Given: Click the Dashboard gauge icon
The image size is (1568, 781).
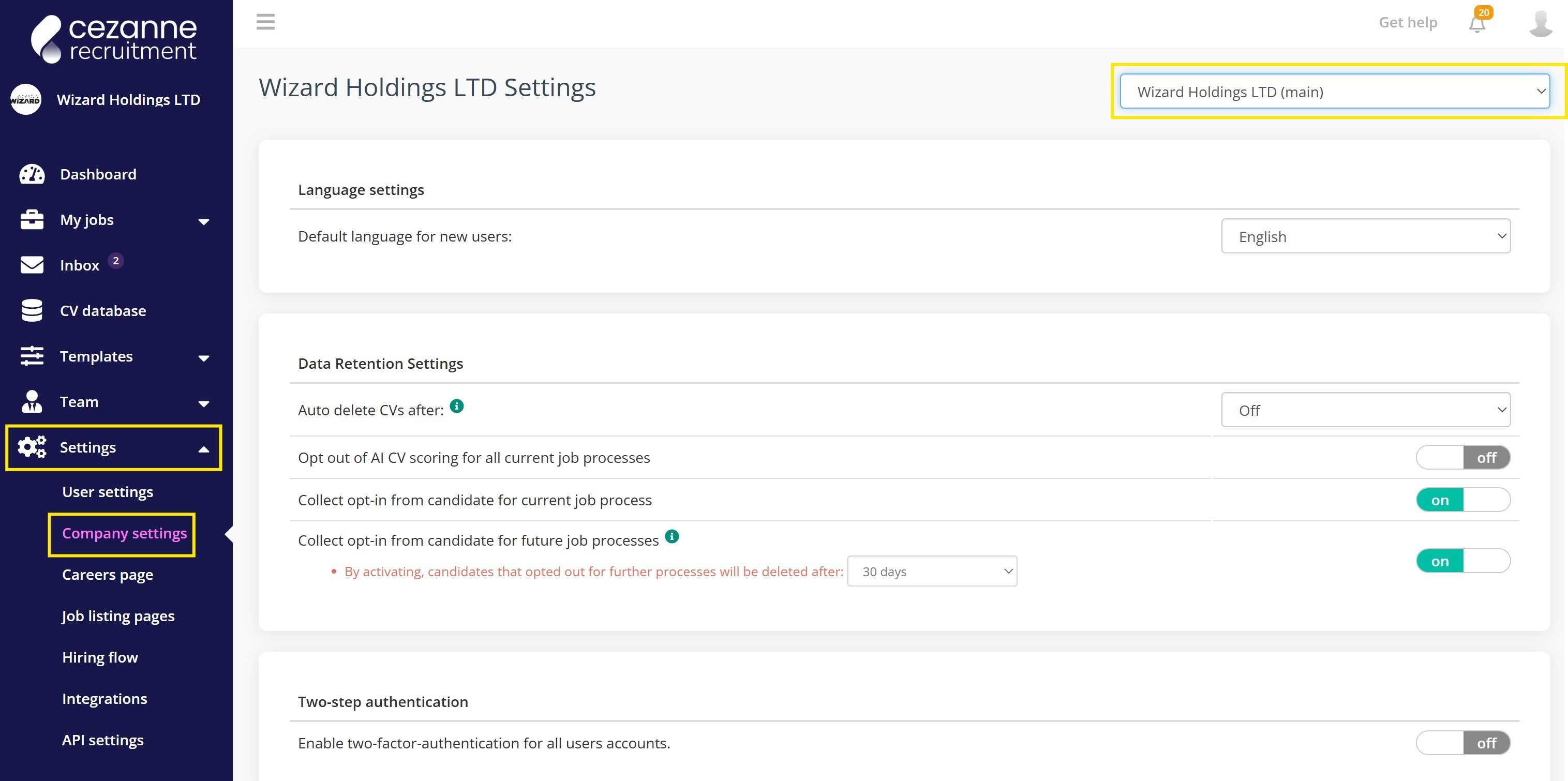Looking at the screenshot, I should [32, 174].
